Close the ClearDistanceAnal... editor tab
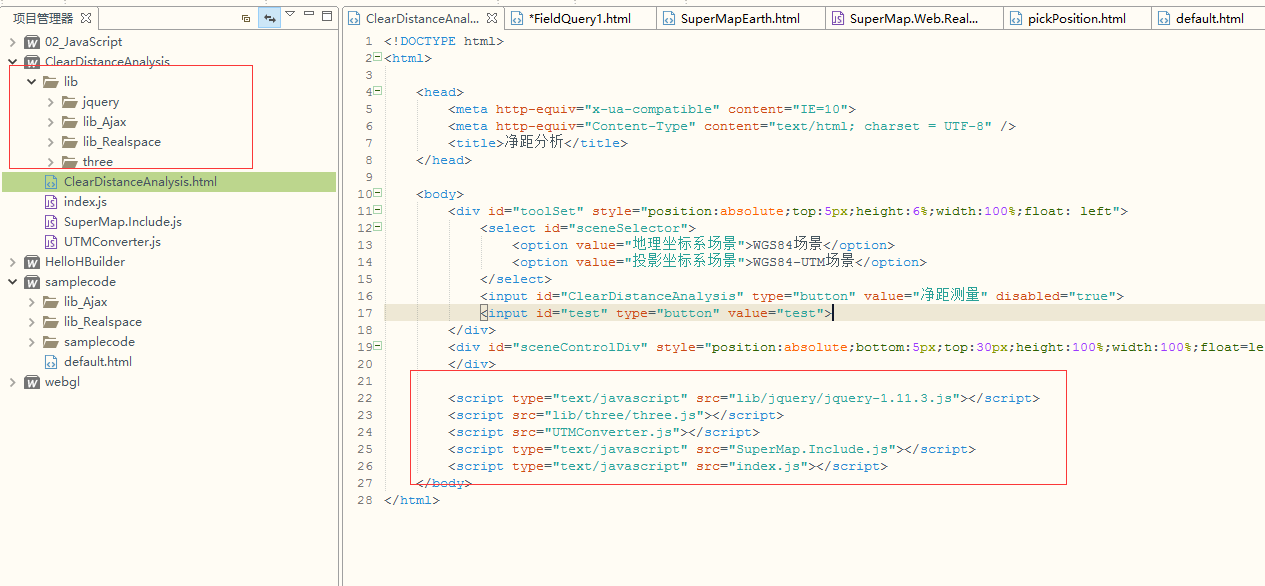The width and height of the screenshot is (1265, 586). (491, 18)
